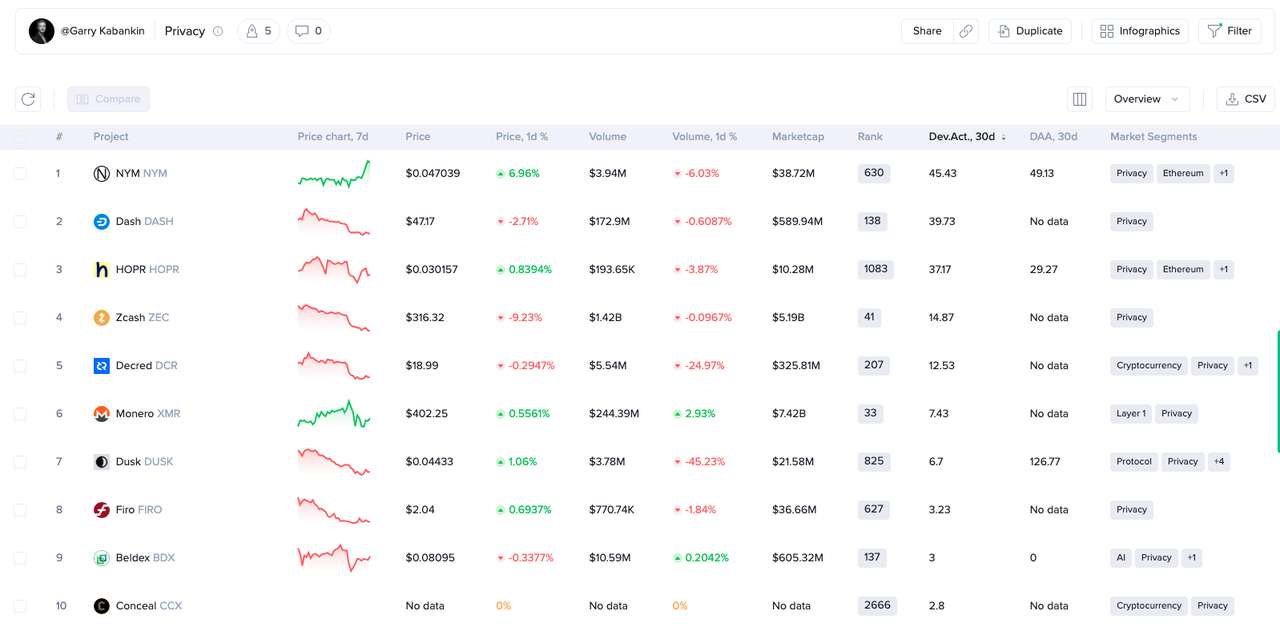Screen dimensions: 1280x627
Task: Click the Decred project logo
Action: (x=101, y=366)
